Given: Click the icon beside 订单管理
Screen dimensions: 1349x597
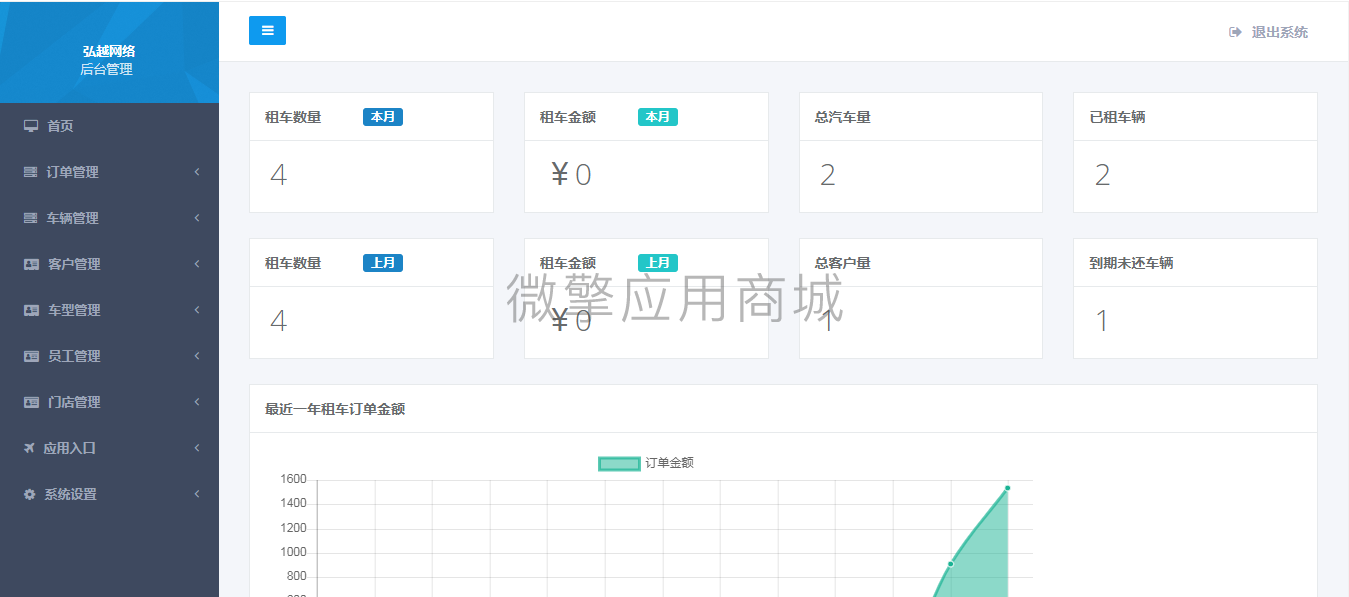Looking at the screenshot, I should coord(30,172).
